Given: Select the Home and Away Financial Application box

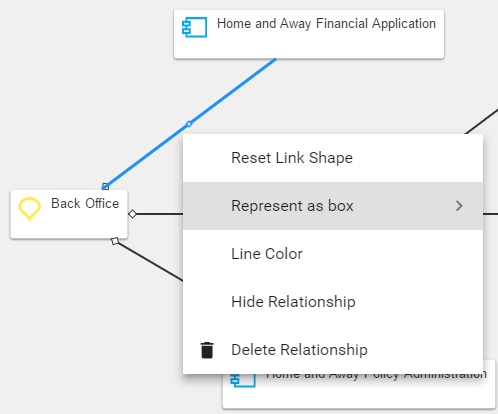Looking at the screenshot, I should point(309,34).
